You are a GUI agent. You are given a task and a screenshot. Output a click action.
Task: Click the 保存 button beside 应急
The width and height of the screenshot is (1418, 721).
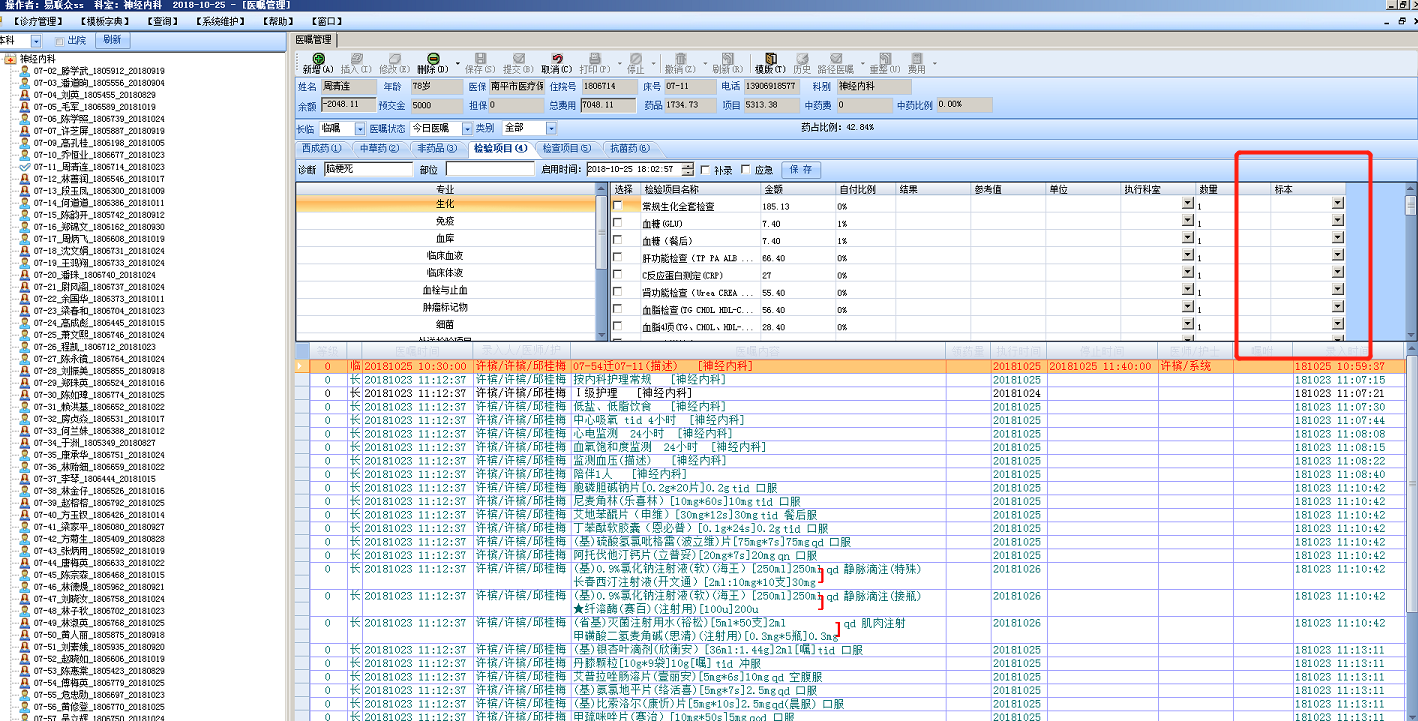pyautogui.click(x=801, y=170)
